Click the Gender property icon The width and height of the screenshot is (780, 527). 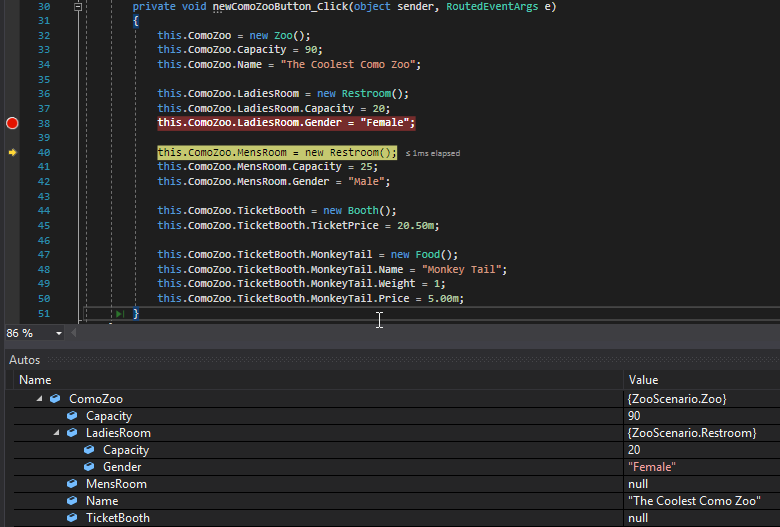click(89, 467)
